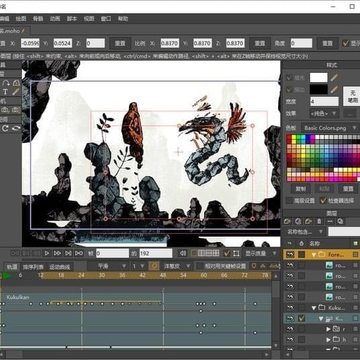Image resolution: width=360 pixels, height=360 pixels.
Task: Uncheck the box on the highlighted K... layer row
Action: [x=302, y=318]
